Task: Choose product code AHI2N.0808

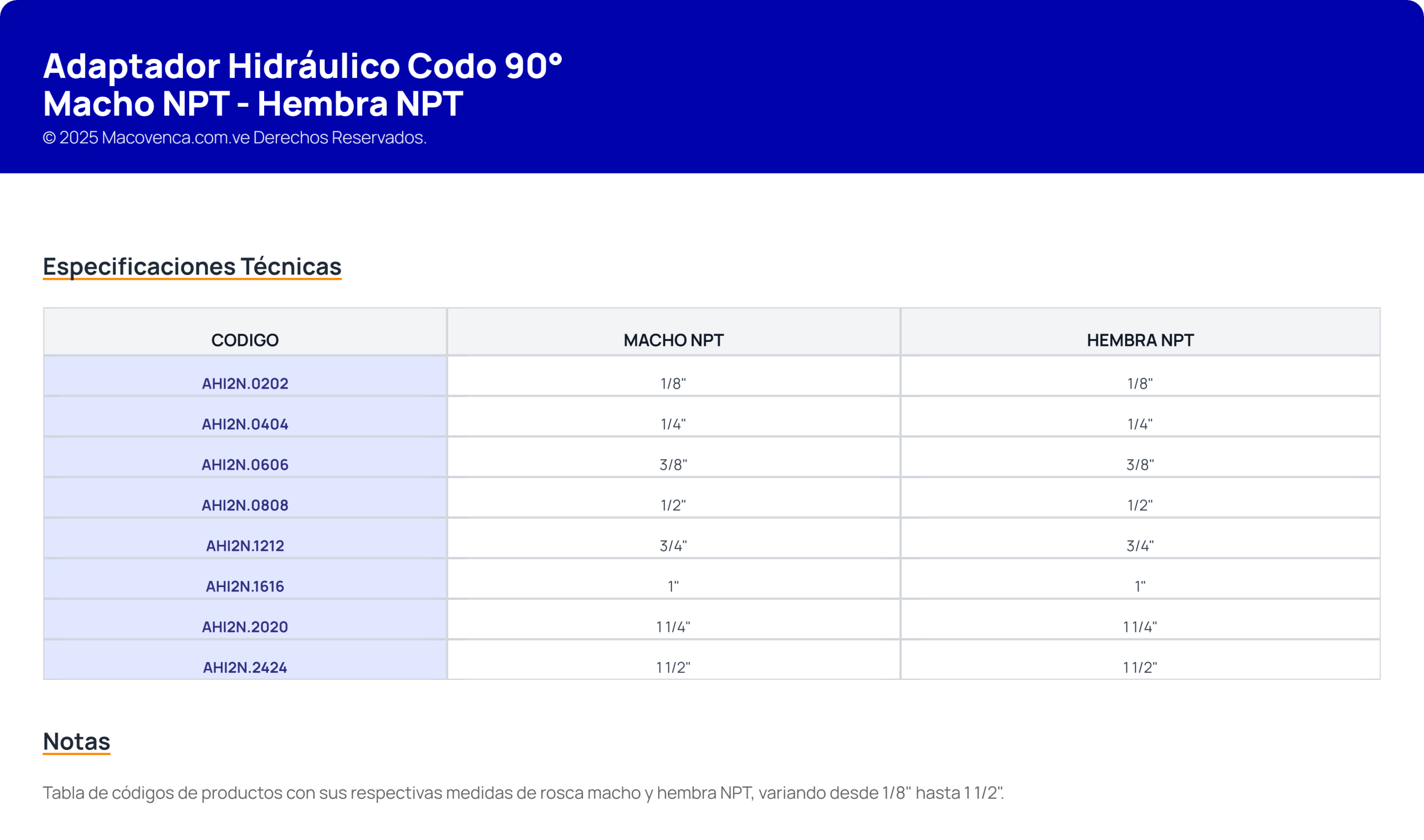Action: pos(245,505)
